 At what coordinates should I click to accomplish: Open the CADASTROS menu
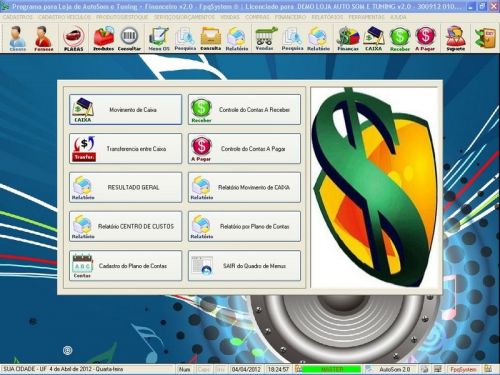(18, 17)
